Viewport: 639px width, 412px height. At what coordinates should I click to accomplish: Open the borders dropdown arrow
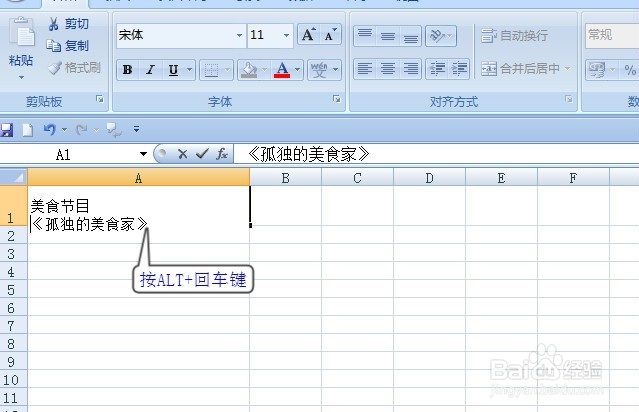pyautogui.click(x=227, y=70)
